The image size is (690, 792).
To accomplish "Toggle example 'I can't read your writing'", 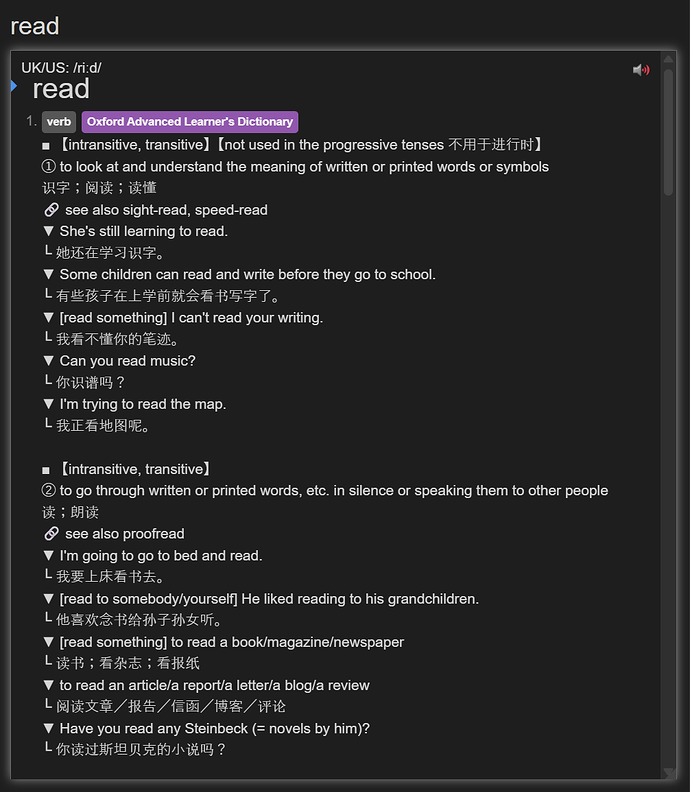I will tap(48, 318).
